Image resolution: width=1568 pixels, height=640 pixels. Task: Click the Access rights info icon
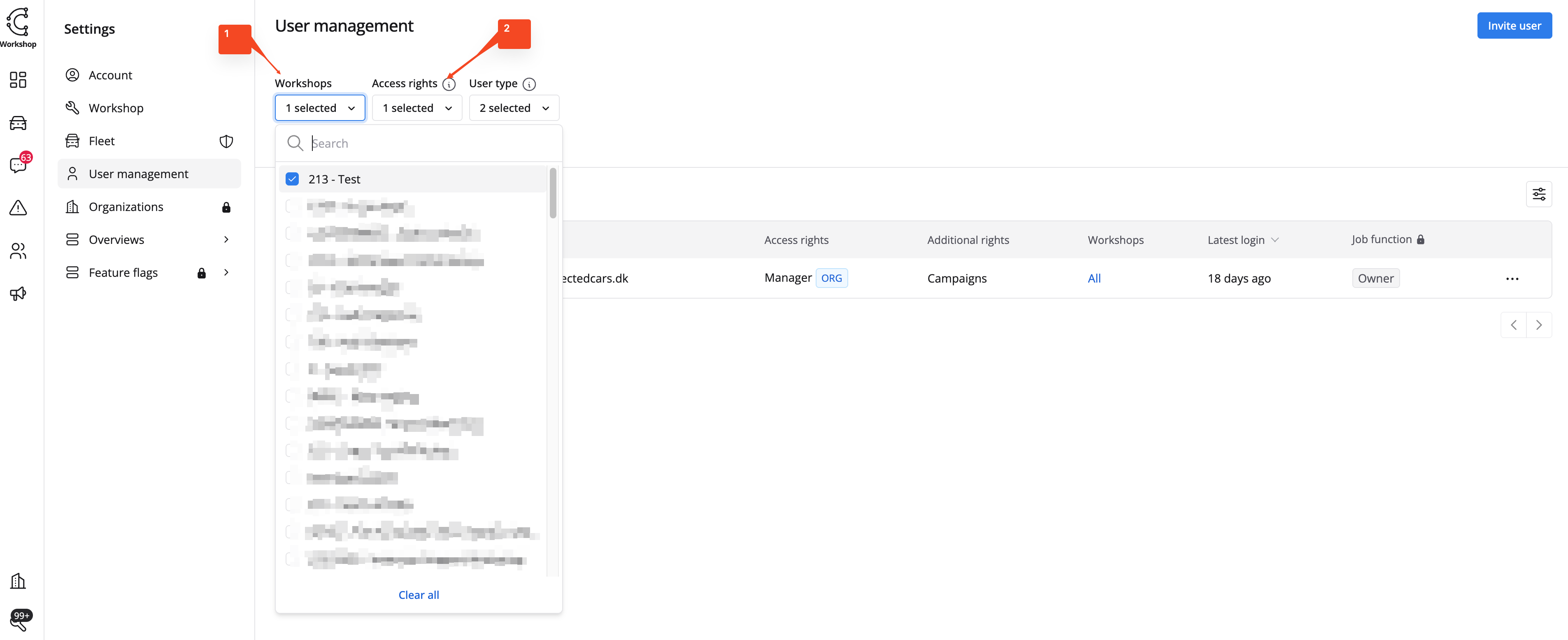tap(449, 85)
